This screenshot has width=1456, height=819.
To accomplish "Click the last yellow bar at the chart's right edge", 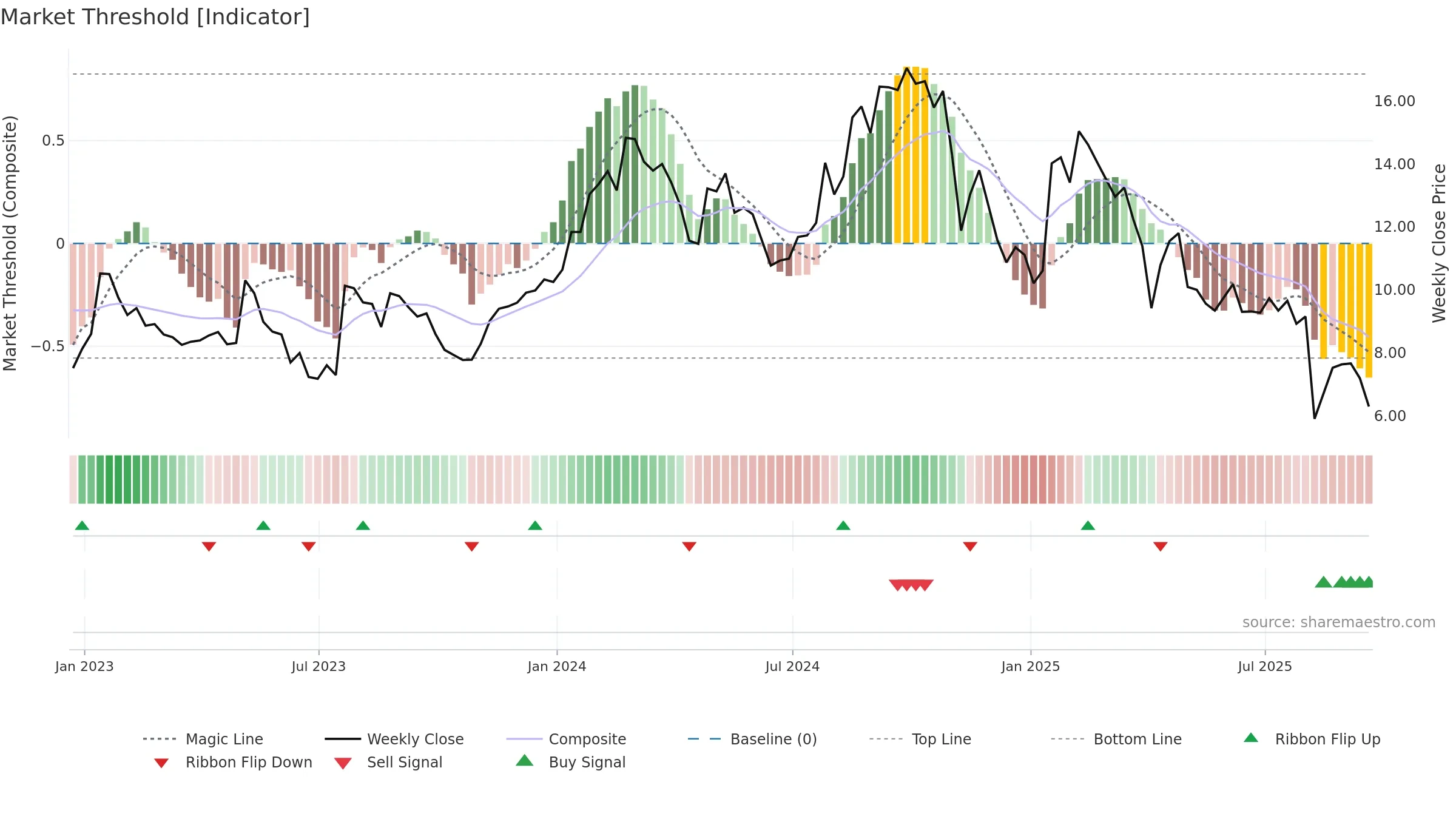I will coord(1369,311).
